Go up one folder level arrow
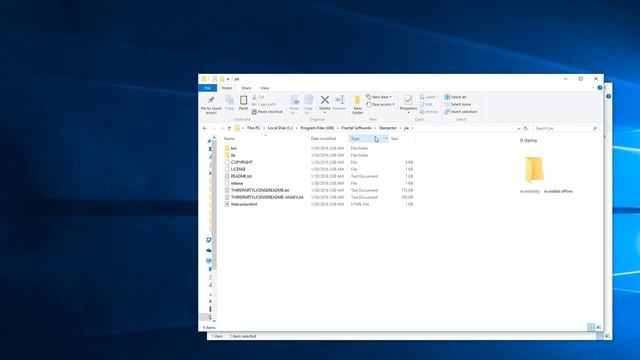This screenshot has width=640, height=360. point(229,129)
